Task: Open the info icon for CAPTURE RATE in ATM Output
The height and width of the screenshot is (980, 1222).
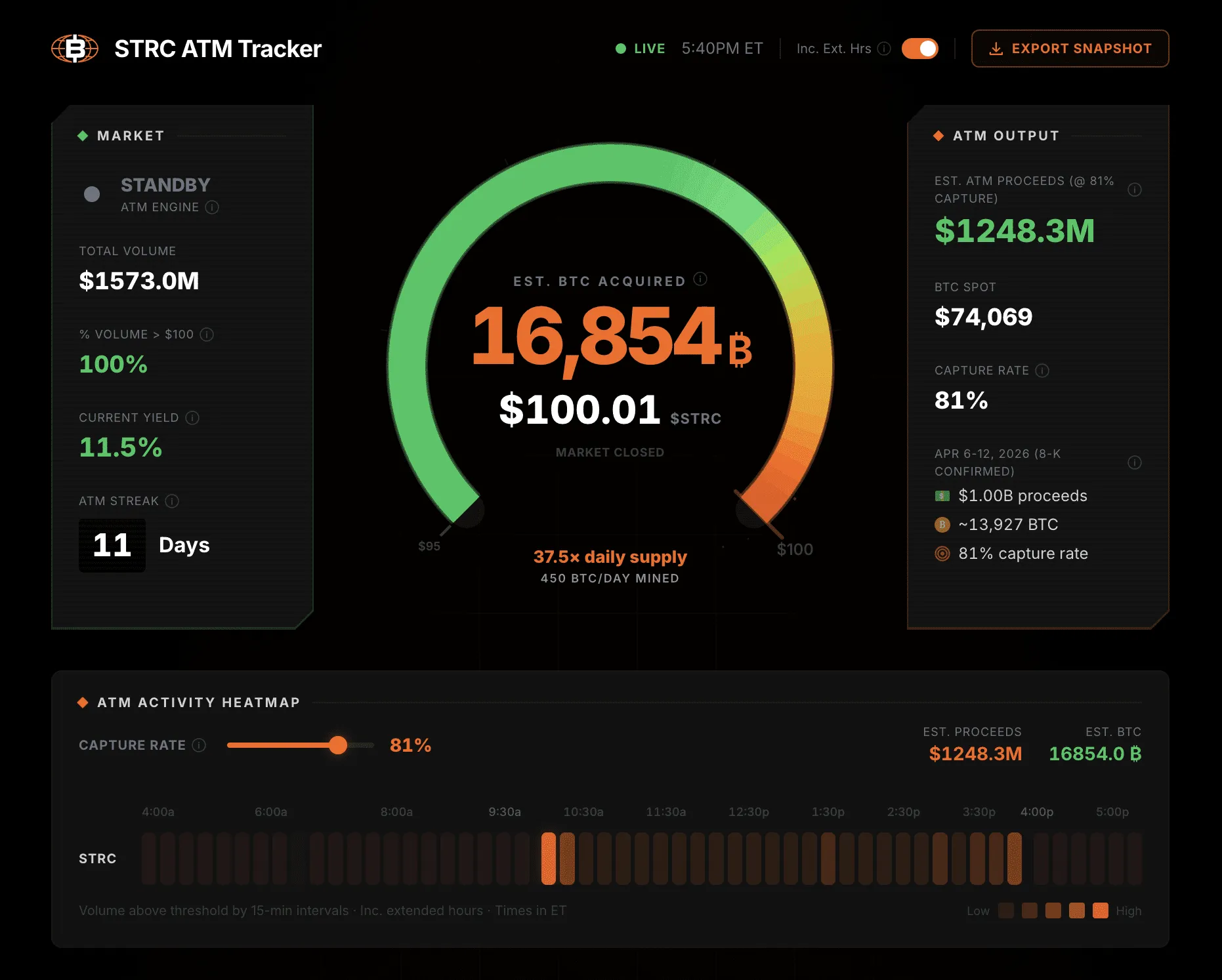Action: [x=1042, y=371]
